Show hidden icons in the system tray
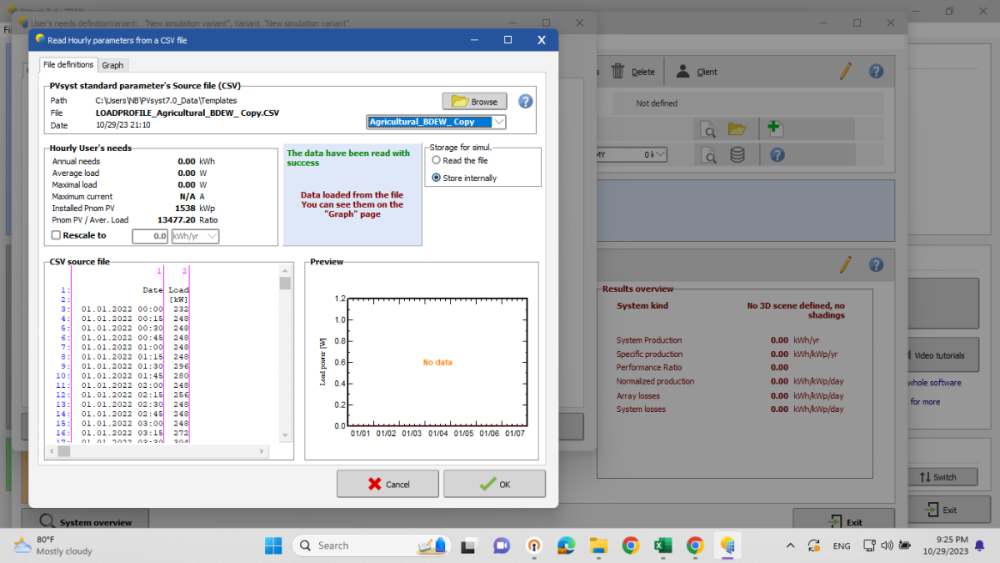Viewport: 1000px width, 563px height. [790, 545]
